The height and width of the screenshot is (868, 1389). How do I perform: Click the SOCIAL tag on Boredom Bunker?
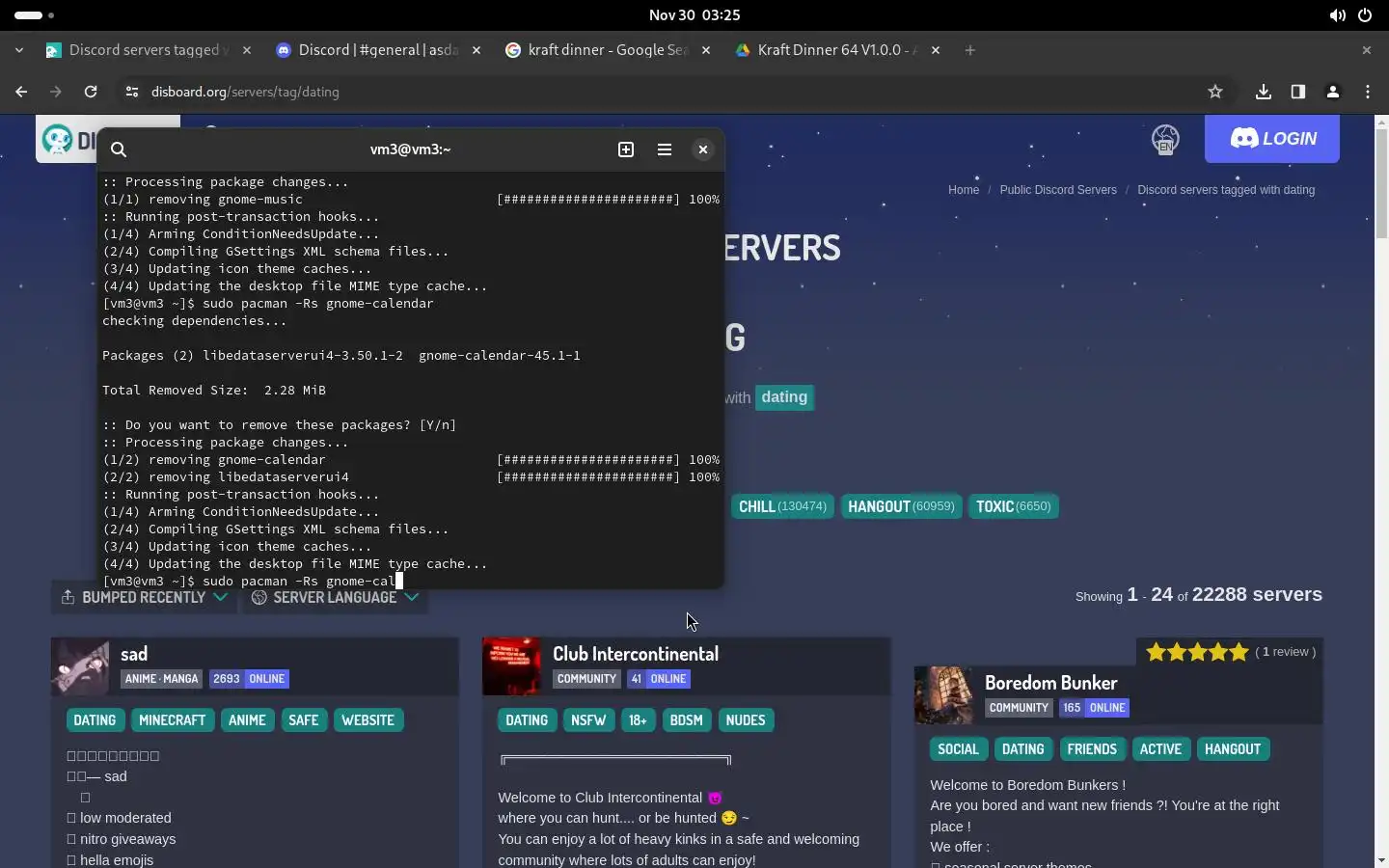[x=958, y=749]
